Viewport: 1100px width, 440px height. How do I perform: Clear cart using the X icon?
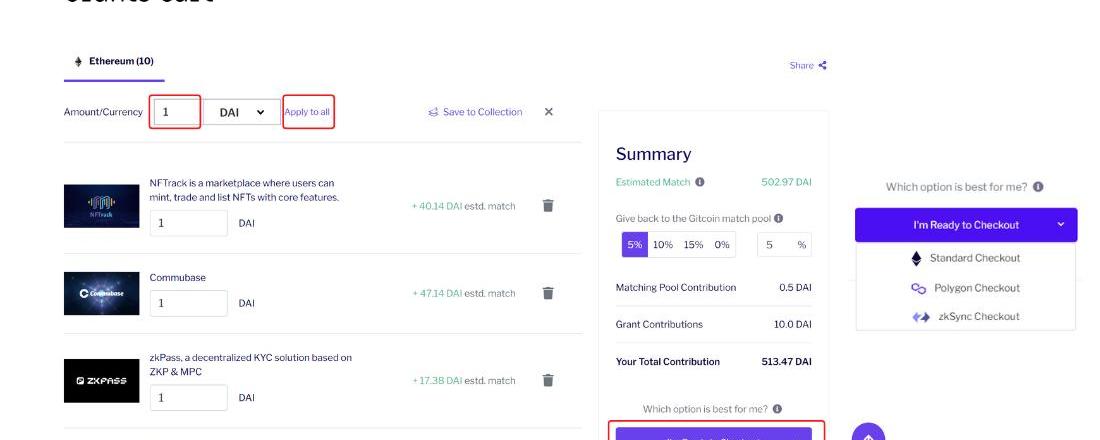point(548,112)
